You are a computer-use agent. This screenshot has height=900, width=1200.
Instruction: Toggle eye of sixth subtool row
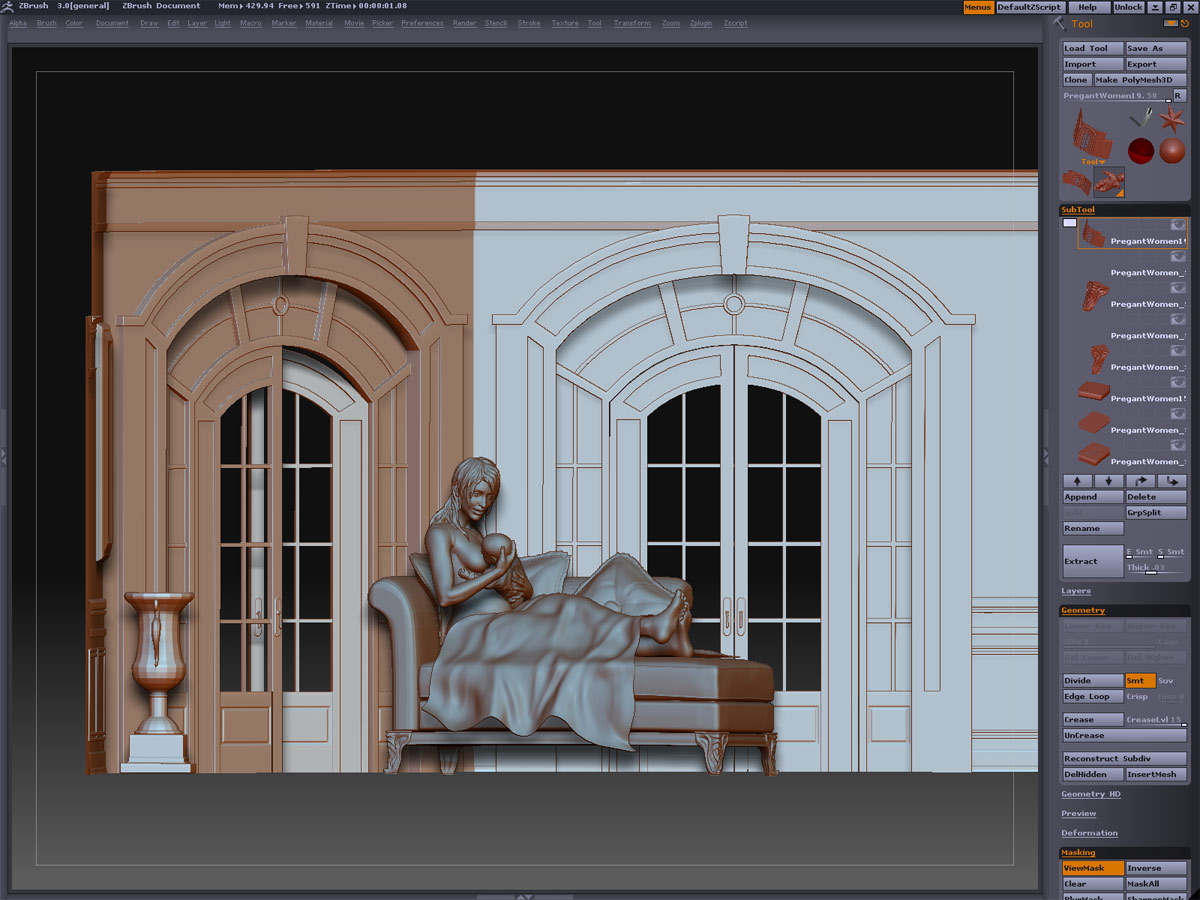[1178, 383]
